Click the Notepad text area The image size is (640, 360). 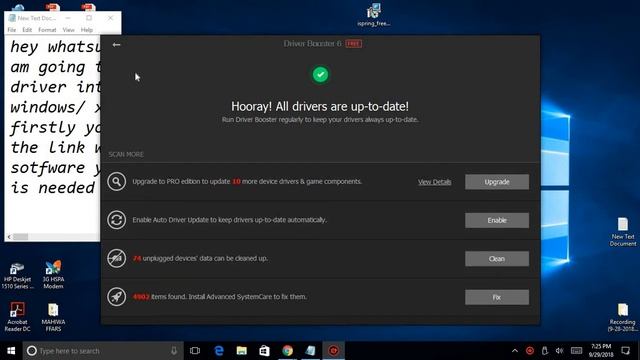coord(52,134)
